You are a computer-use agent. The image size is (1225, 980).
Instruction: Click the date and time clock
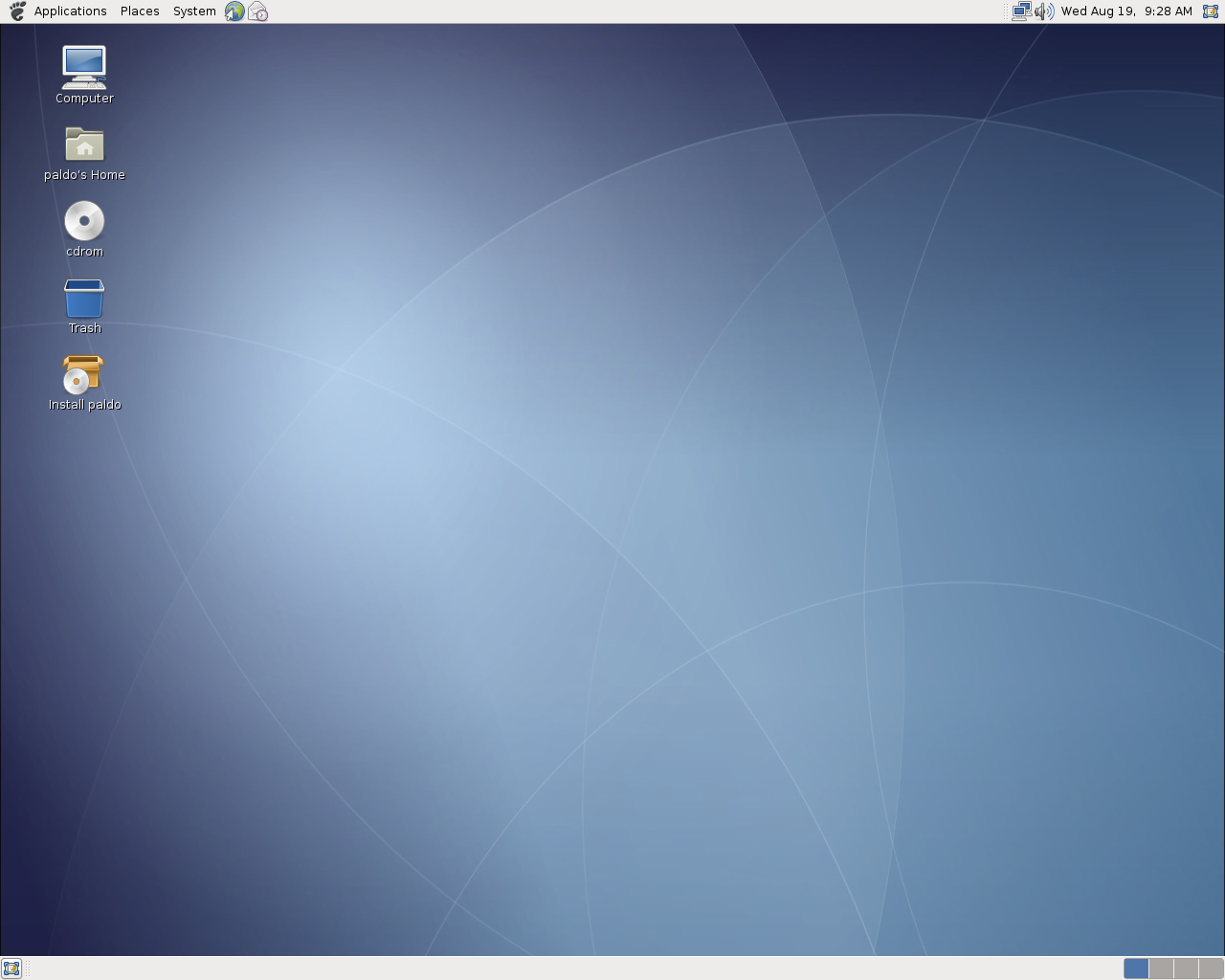coord(1126,11)
